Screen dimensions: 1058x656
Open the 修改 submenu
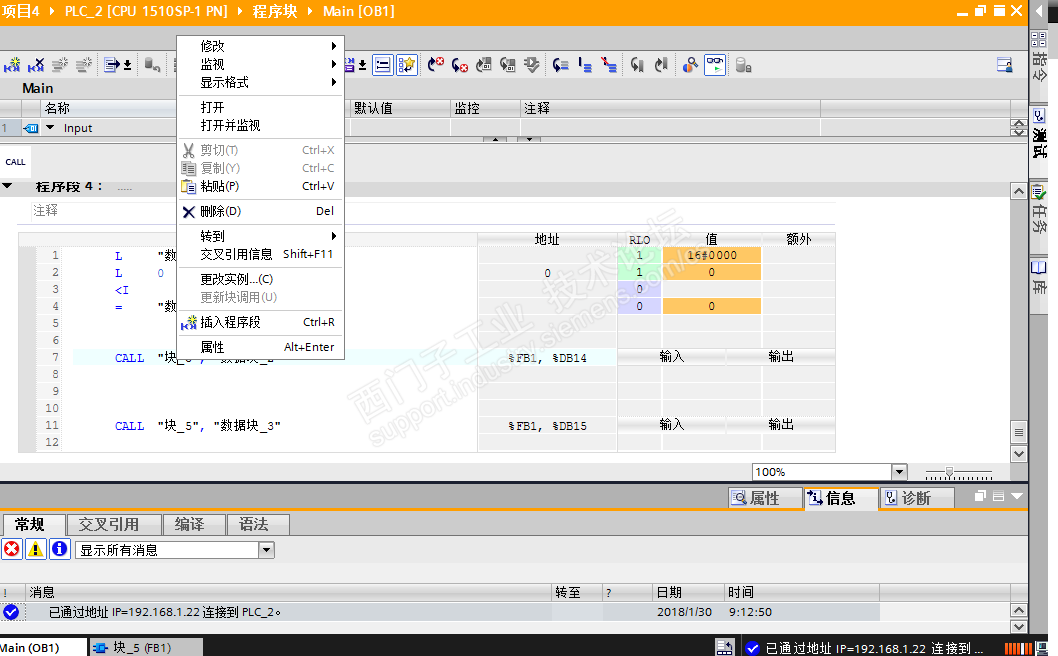pyautogui.click(x=260, y=46)
